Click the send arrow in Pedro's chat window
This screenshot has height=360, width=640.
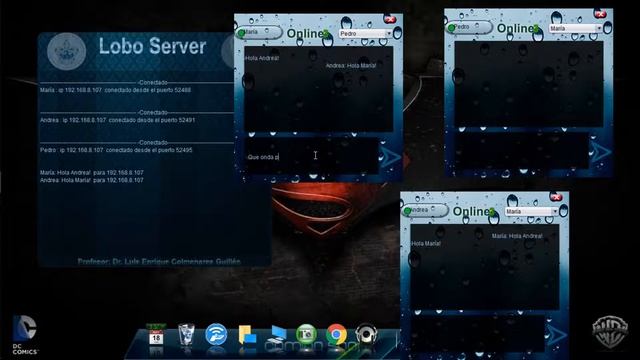(600, 151)
